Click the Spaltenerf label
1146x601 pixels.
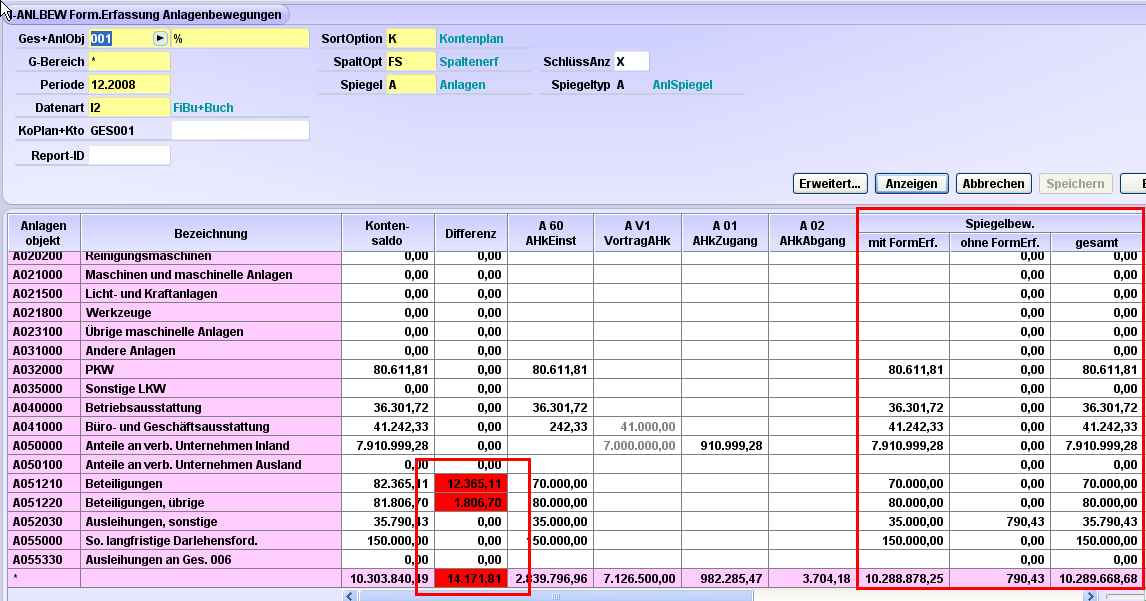click(468, 62)
